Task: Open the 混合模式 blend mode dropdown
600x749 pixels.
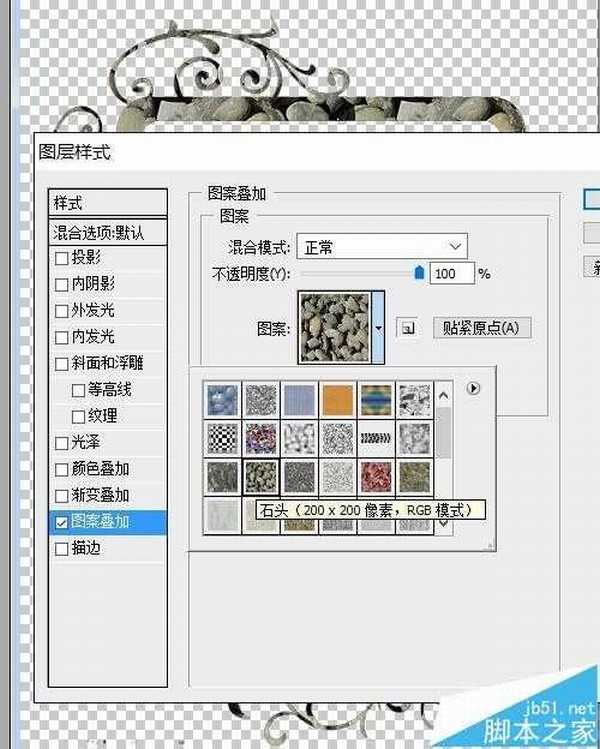Action: point(382,246)
